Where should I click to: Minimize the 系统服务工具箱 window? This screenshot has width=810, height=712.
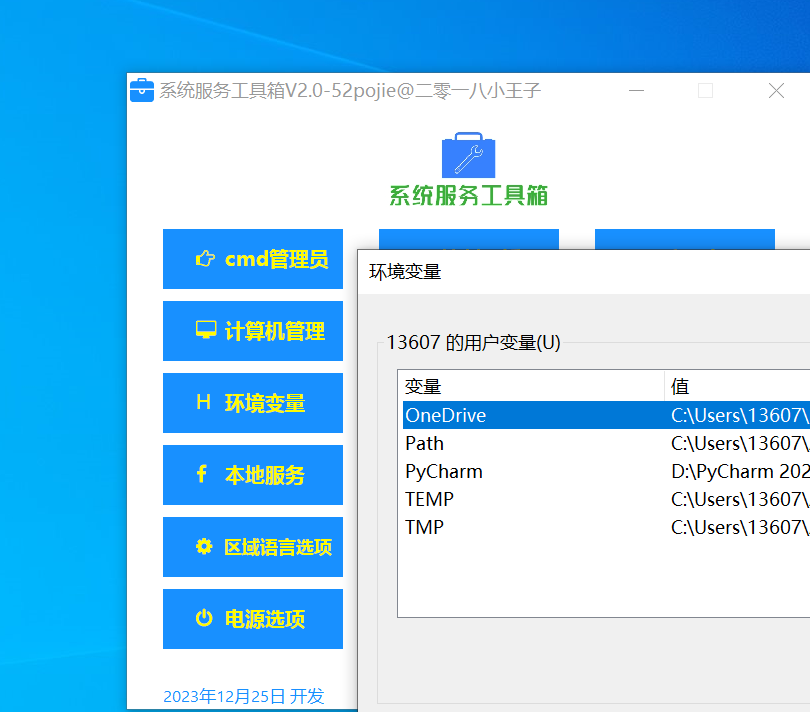point(636,91)
